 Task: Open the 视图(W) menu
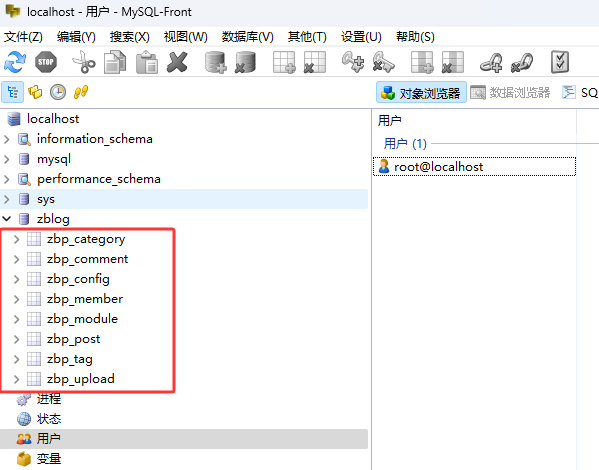coord(185,37)
